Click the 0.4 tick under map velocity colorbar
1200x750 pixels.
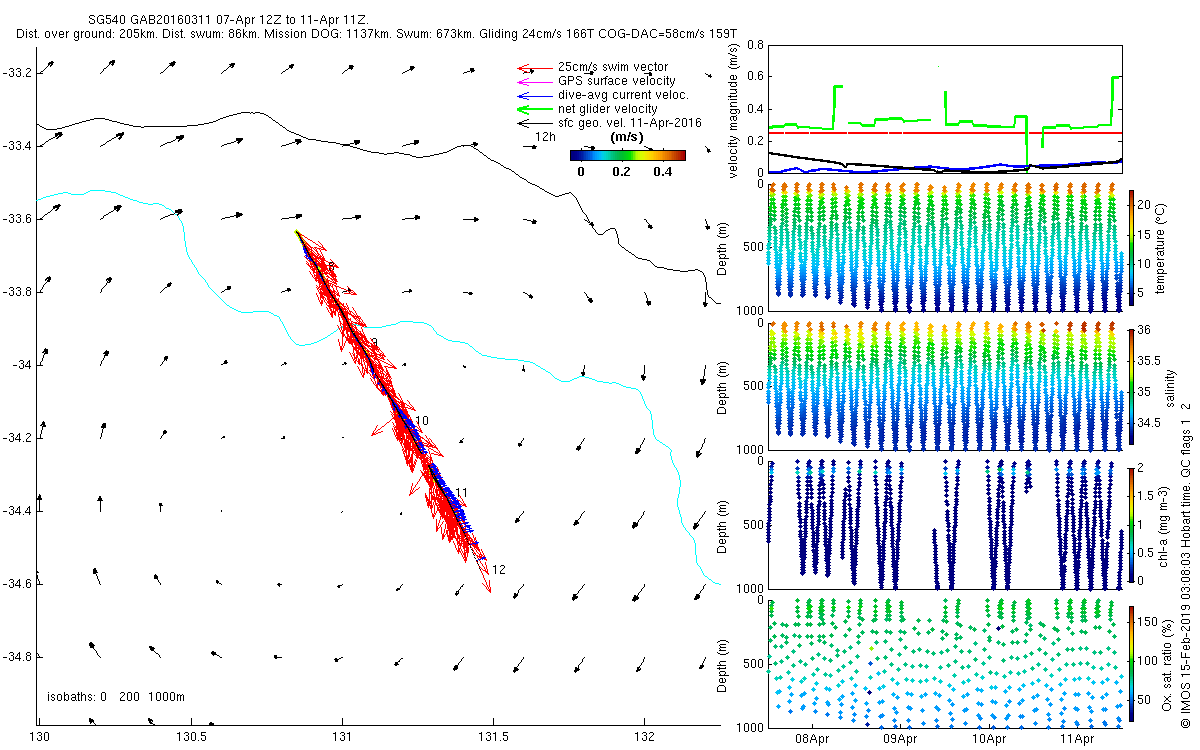click(x=664, y=171)
